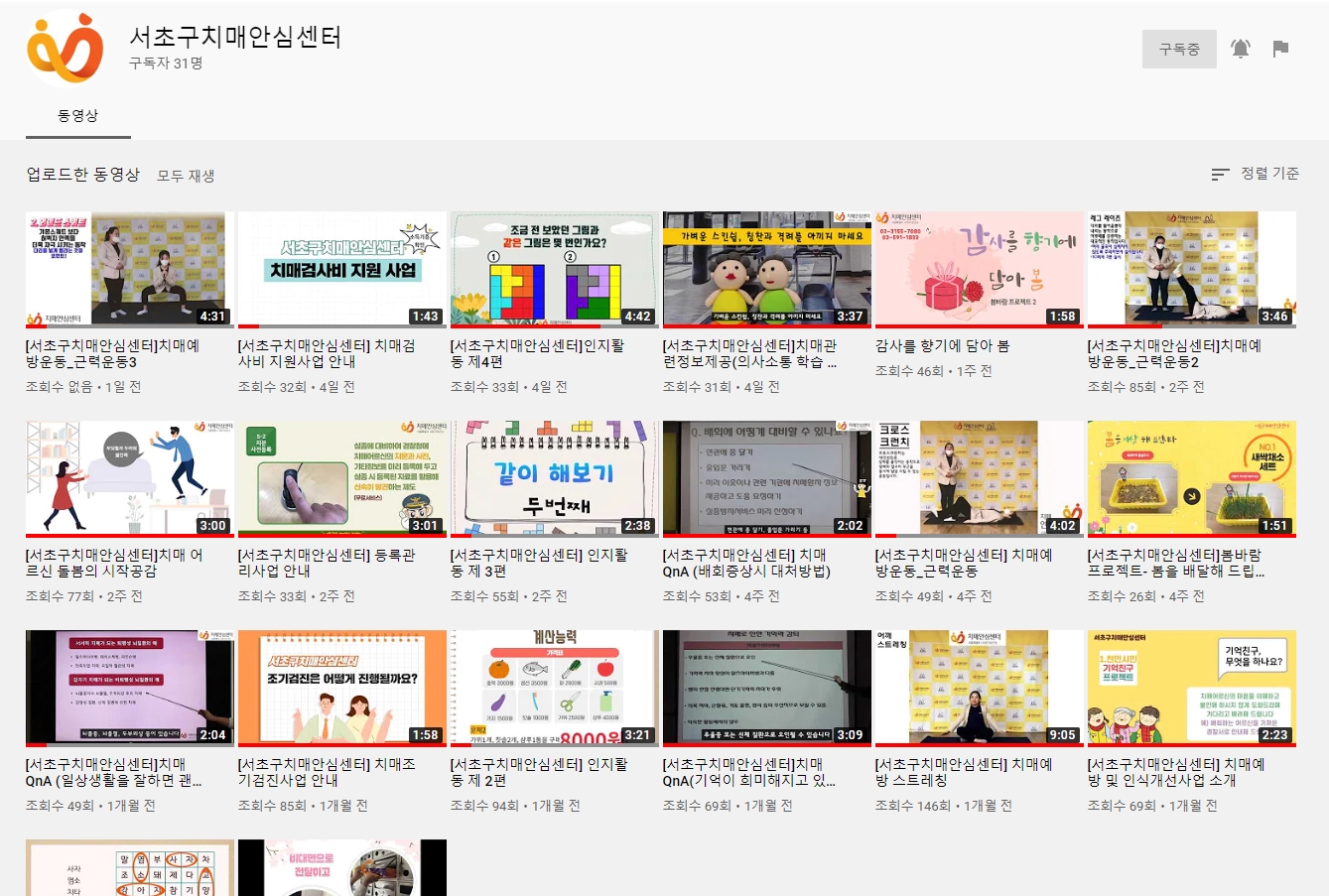The height and width of the screenshot is (896, 1329).
Task: Open title 감사를 향기에 담아 봄
Action: pos(942,346)
